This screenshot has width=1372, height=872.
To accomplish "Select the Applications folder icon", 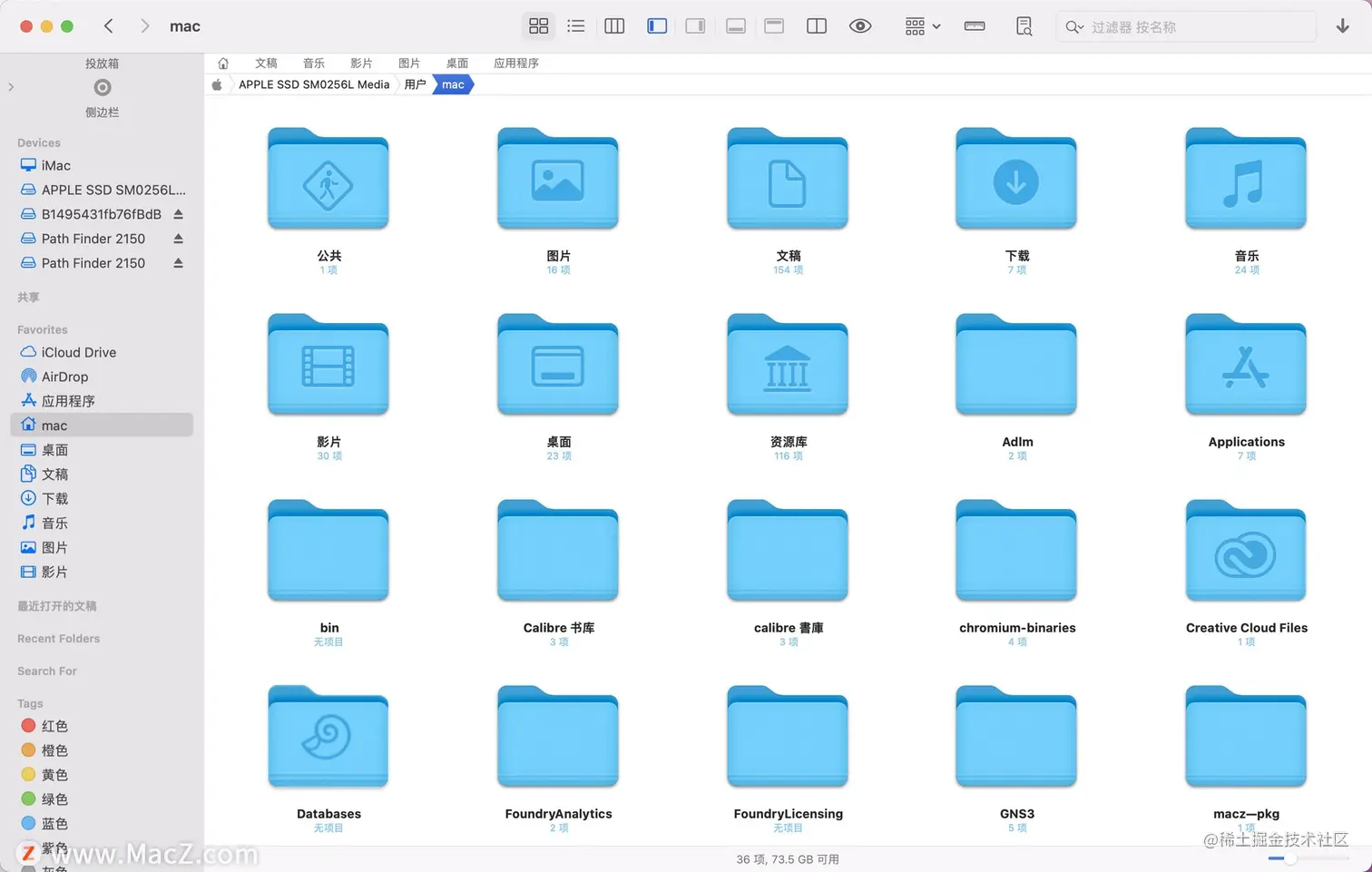I will 1246,365.
